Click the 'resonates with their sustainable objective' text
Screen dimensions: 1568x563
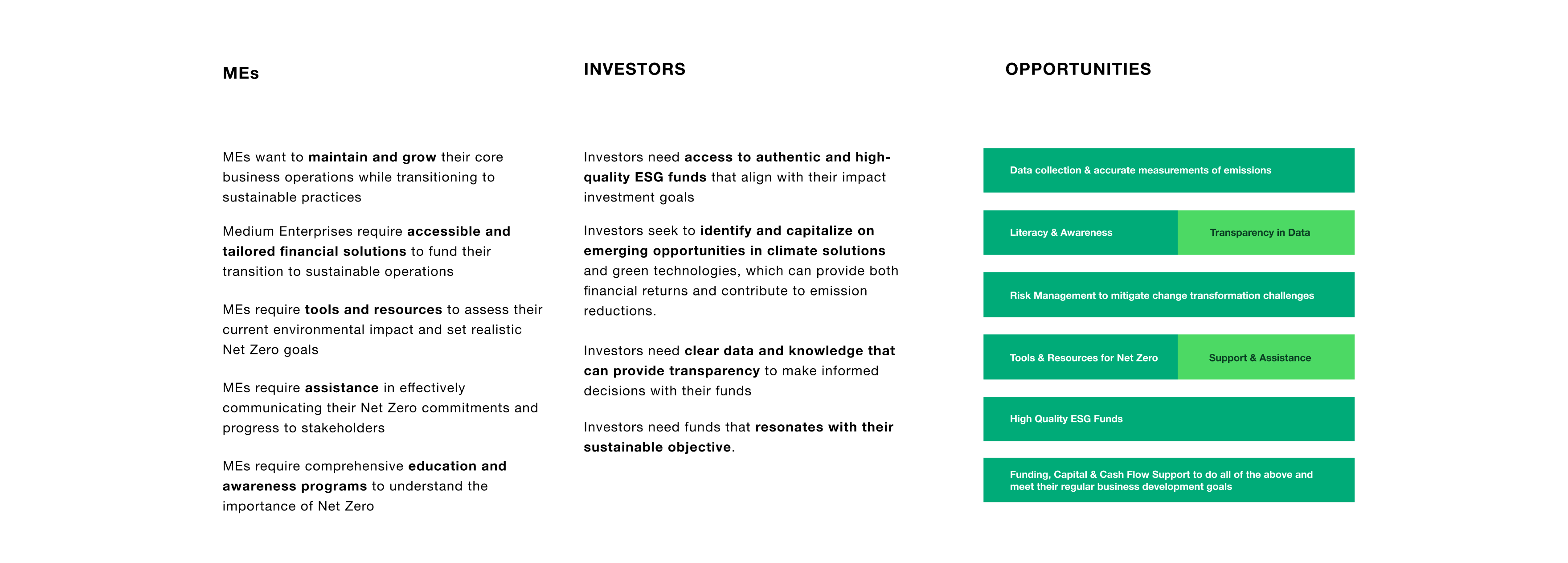tap(738, 437)
